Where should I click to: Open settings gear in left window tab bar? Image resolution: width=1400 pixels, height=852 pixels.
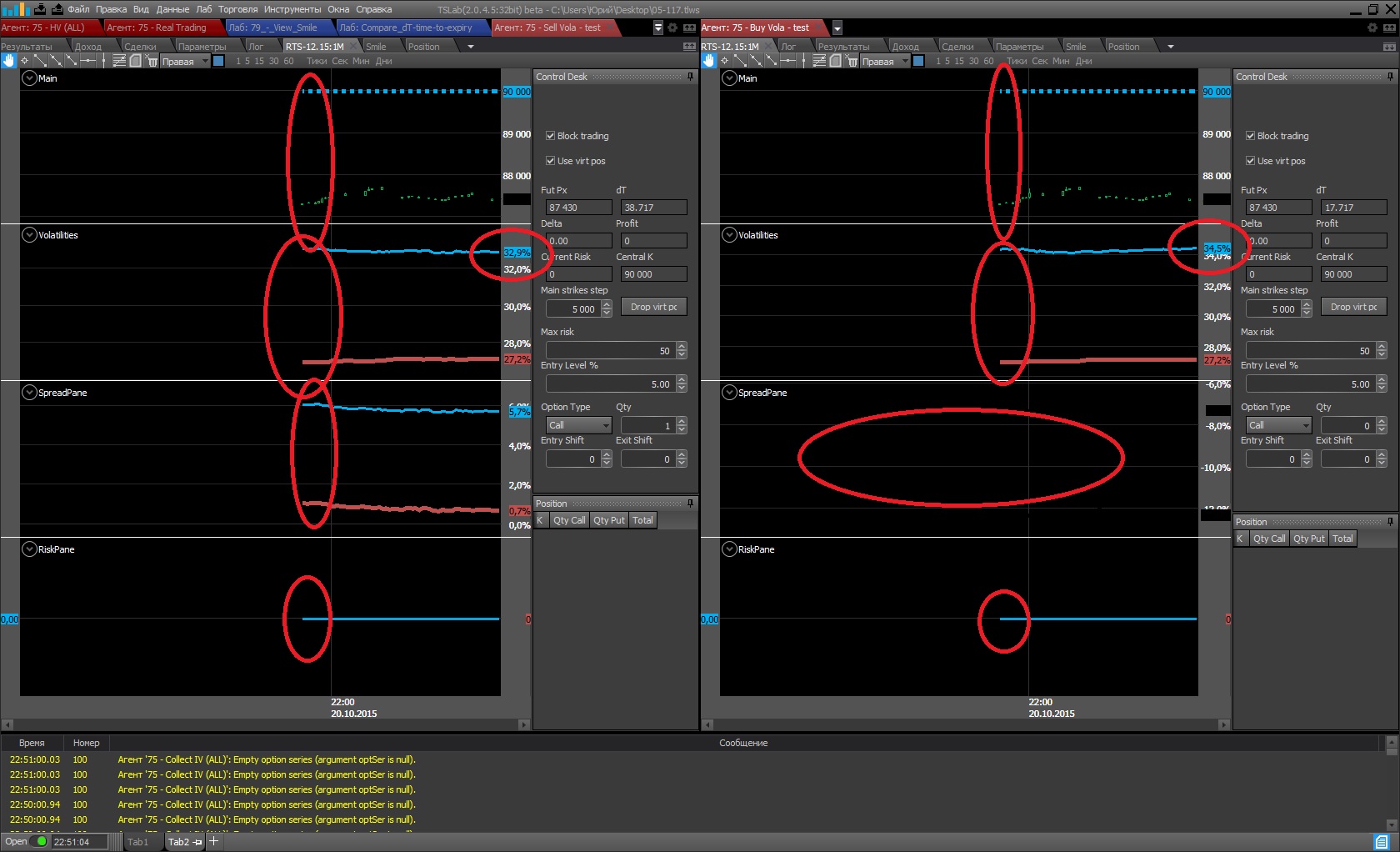click(672, 28)
